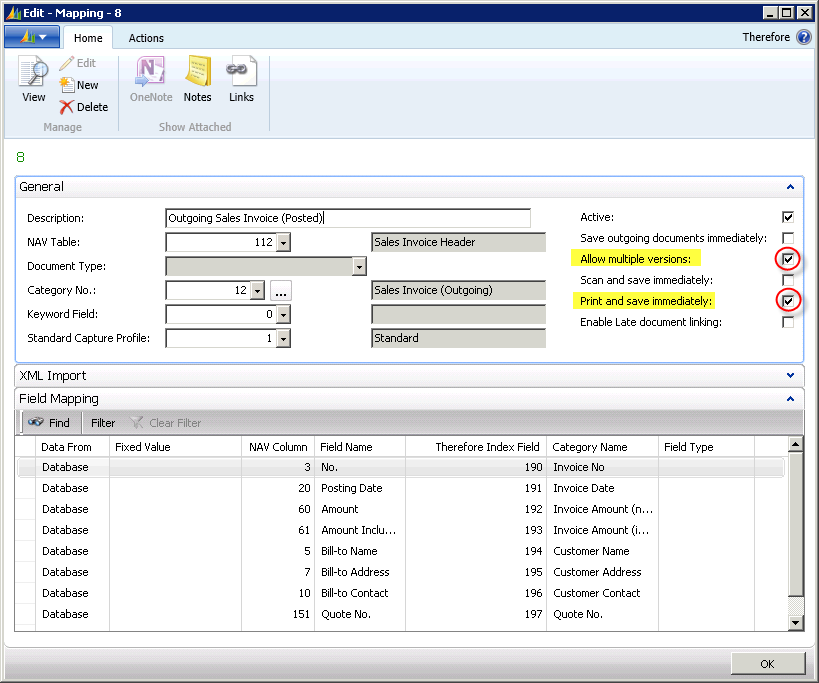Select the Home ribbon tab
819x683 pixels.
coord(88,38)
